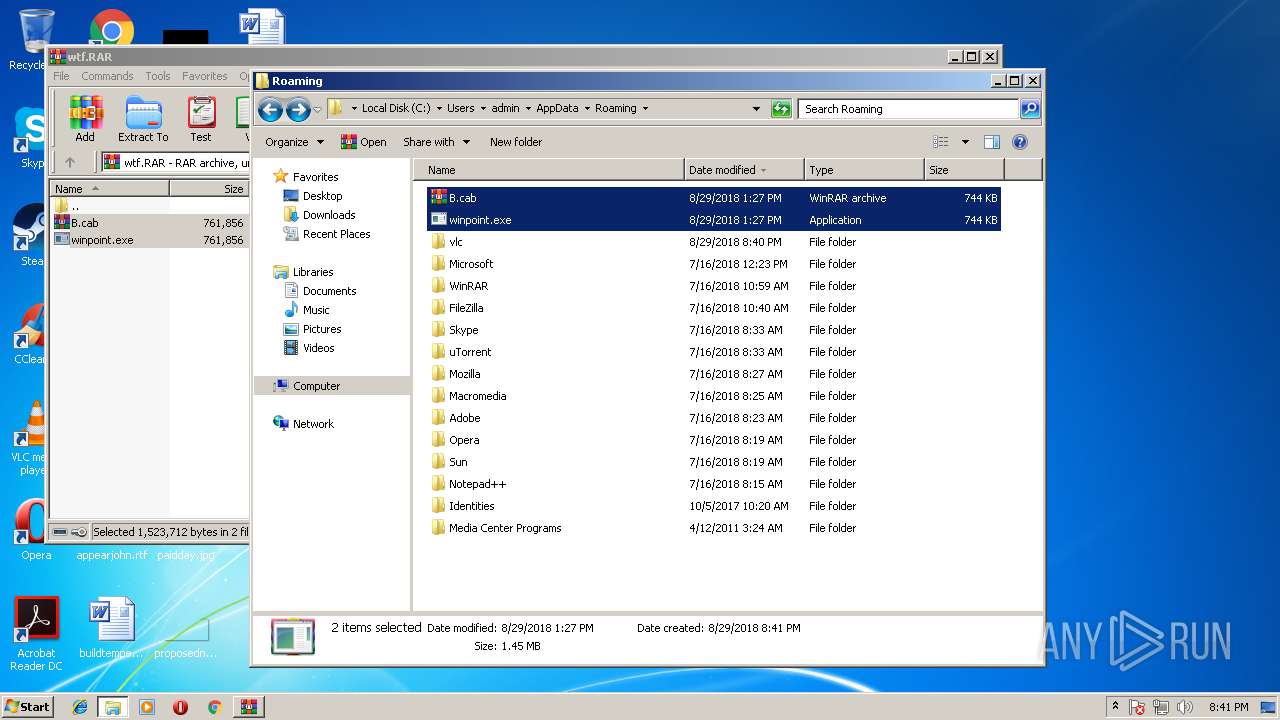
Task: Select the vlc folder icon
Action: click(x=438, y=241)
